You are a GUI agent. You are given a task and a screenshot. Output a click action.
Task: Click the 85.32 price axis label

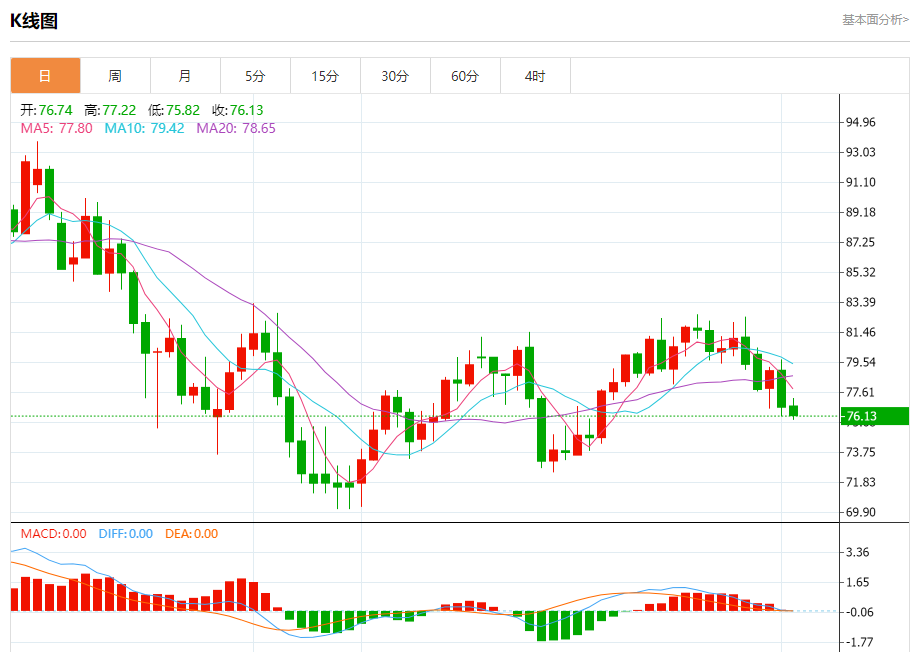(x=860, y=272)
